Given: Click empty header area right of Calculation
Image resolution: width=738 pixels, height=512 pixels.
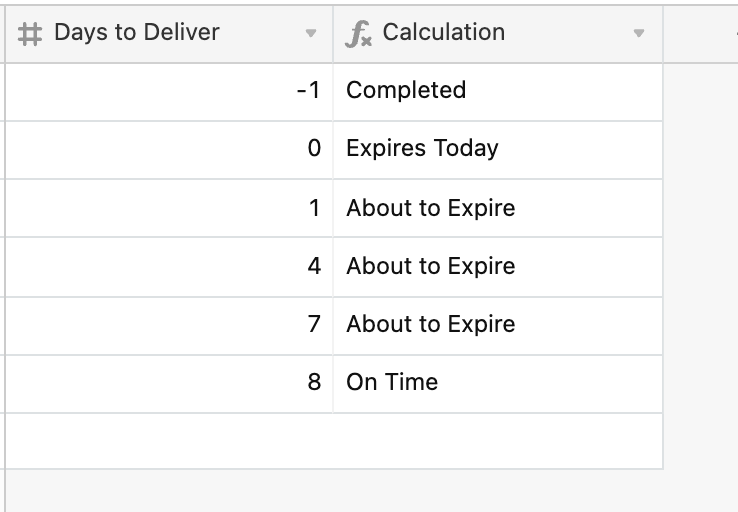Looking at the screenshot, I should [701, 34].
